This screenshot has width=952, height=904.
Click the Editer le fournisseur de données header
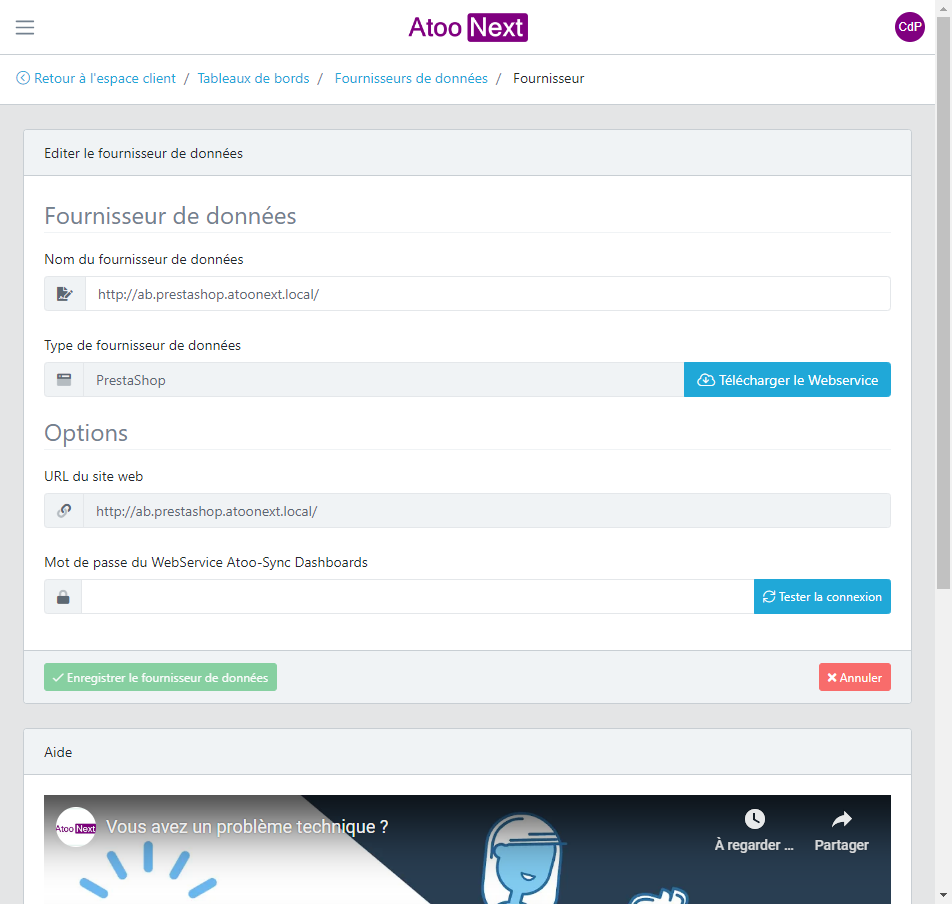click(x=468, y=153)
